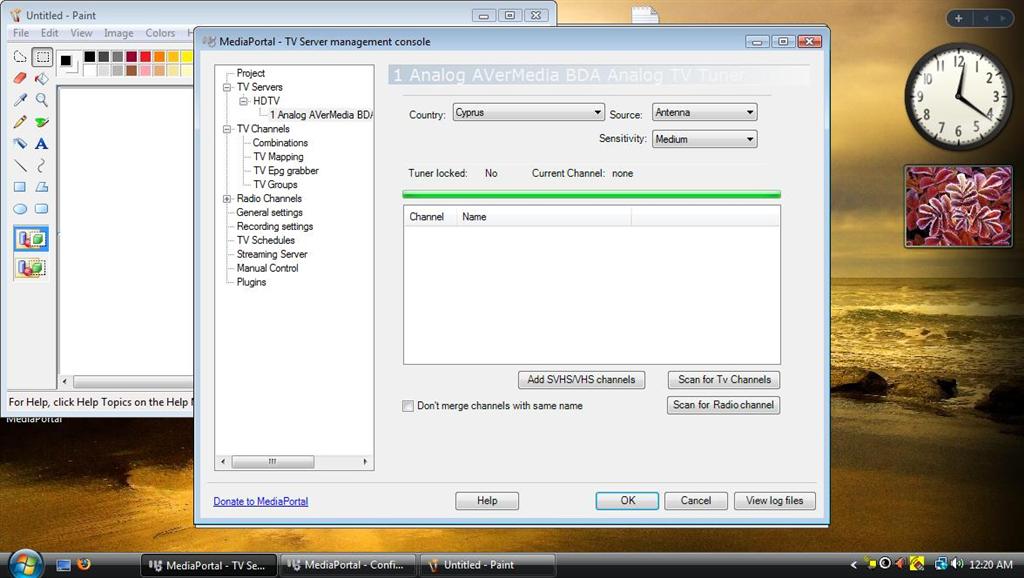Click Scan for Tv Channels button
Viewport: 1024px width, 578px height.
(x=724, y=379)
